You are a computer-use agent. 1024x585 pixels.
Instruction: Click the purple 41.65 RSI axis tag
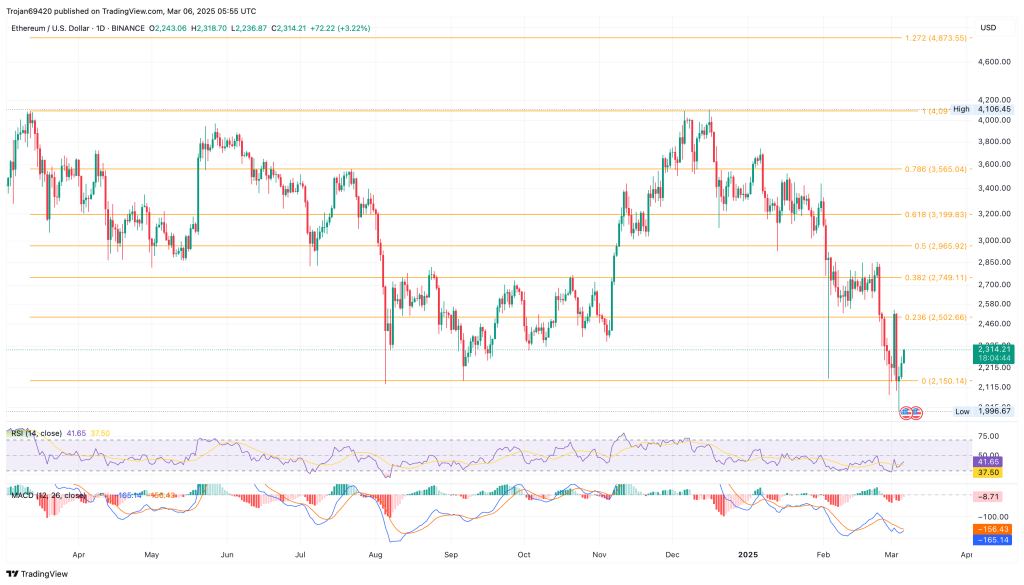click(x=989, y=462)
